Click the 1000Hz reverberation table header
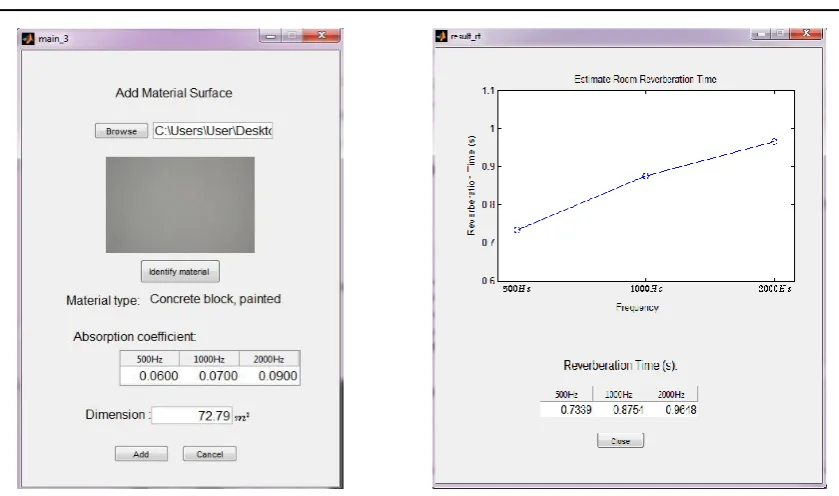This screenshot has width=839, height=496. pyautogui.click(x=619, y=394)
